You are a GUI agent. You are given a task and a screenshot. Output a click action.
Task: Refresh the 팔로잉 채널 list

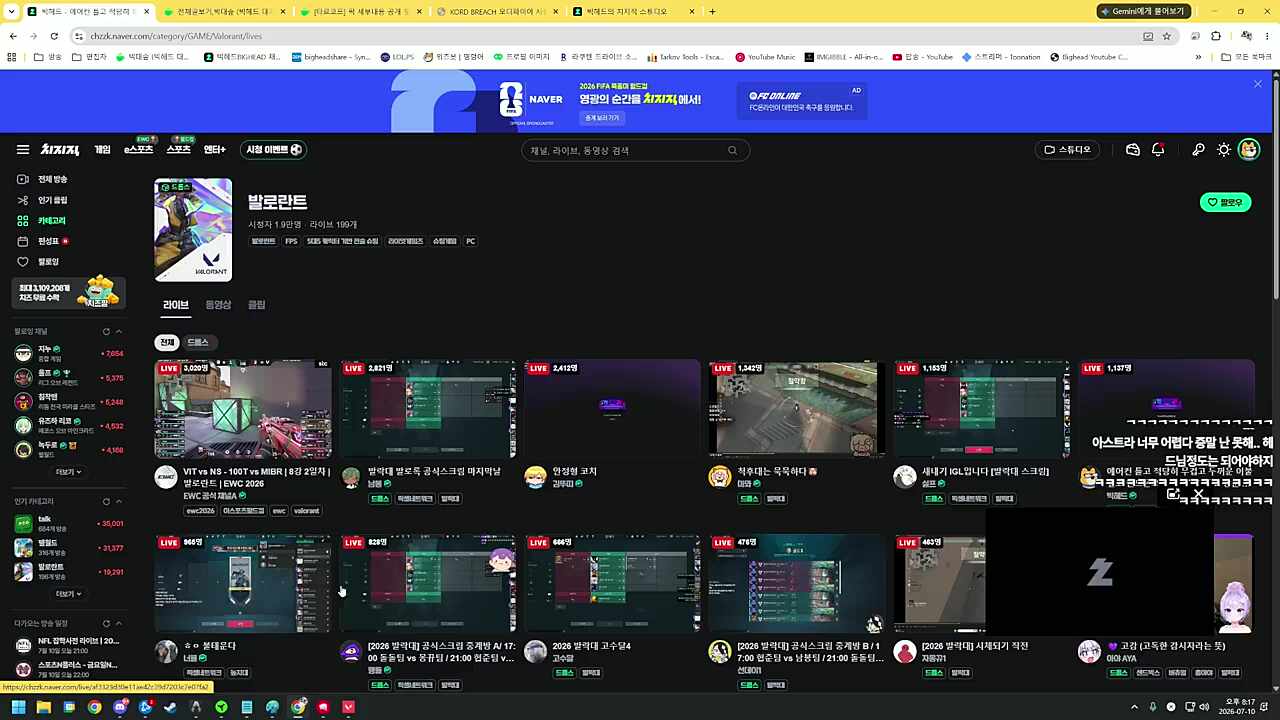(x=106, y=331)
